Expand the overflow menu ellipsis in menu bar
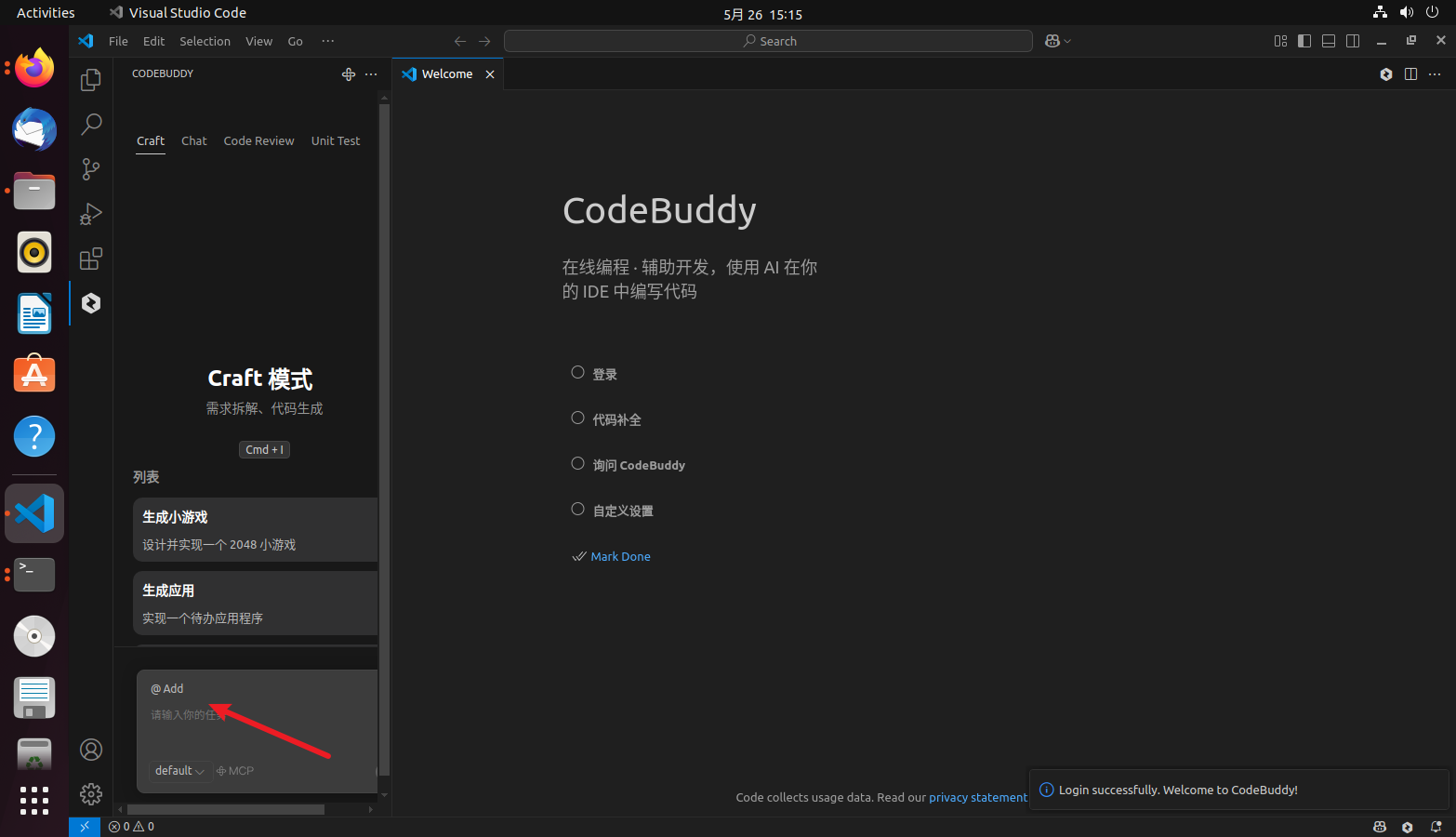This screenshot has height=837, width=1456. click(327, 41)
